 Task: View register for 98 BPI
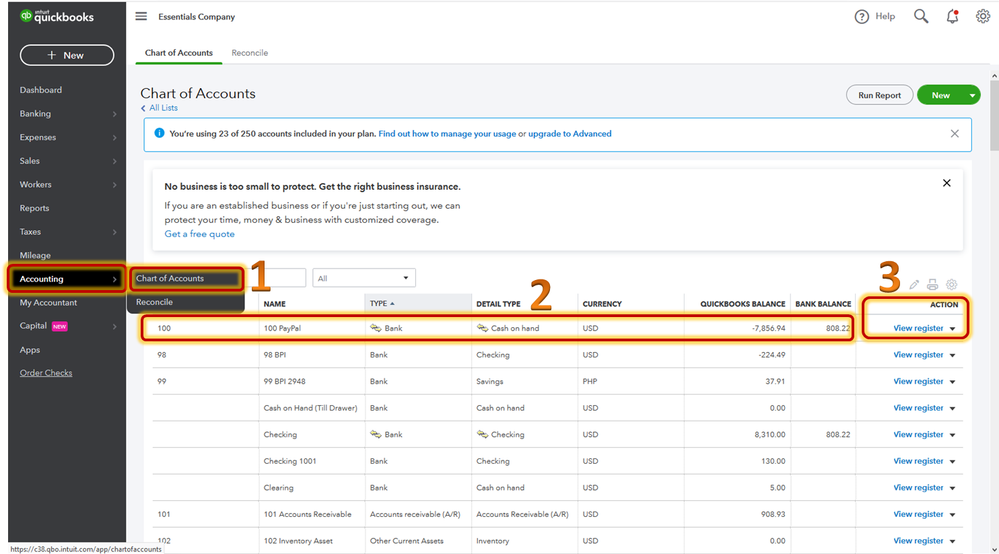(x=918, y=355)
